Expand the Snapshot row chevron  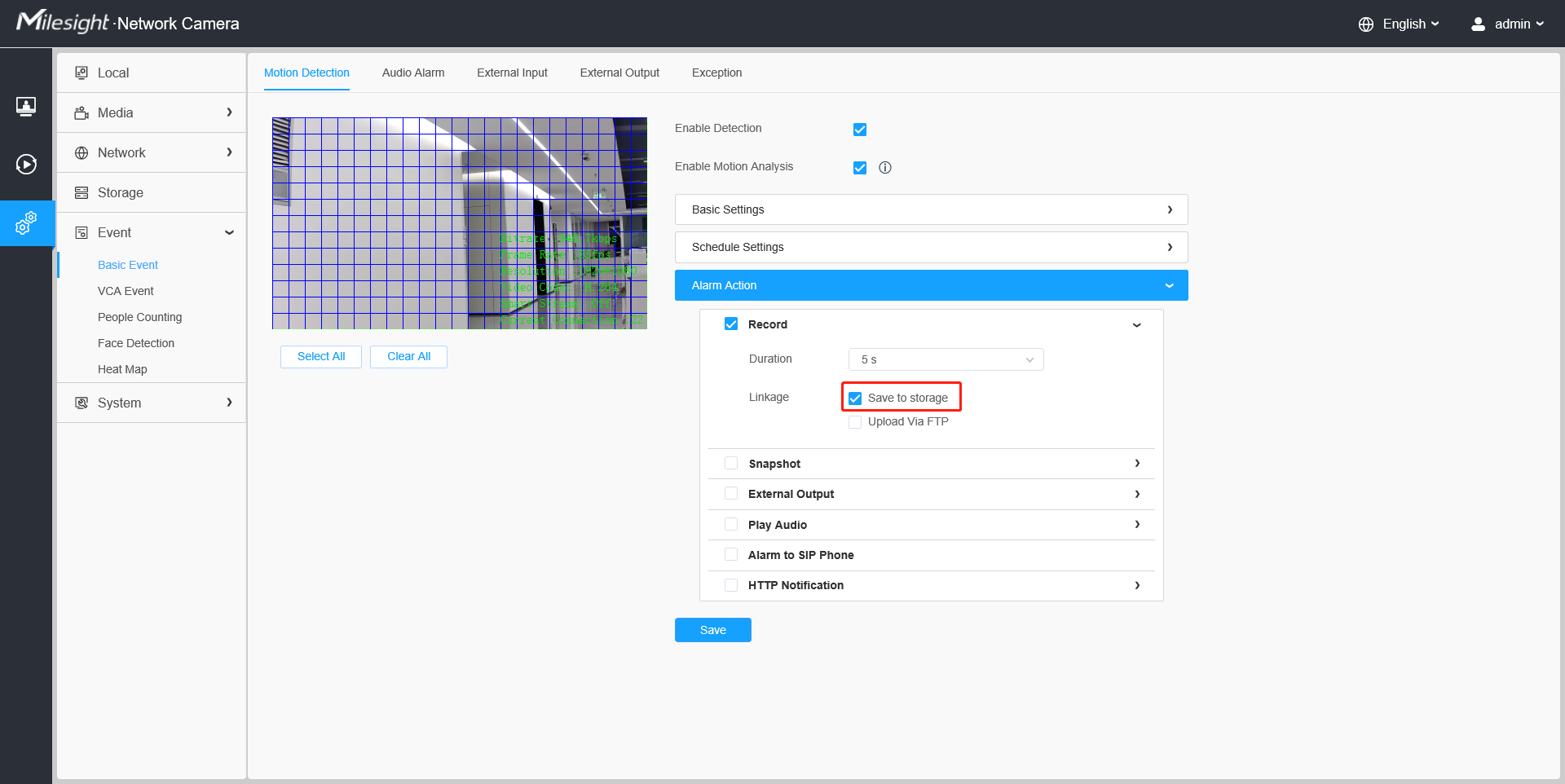coord(1137,463)
